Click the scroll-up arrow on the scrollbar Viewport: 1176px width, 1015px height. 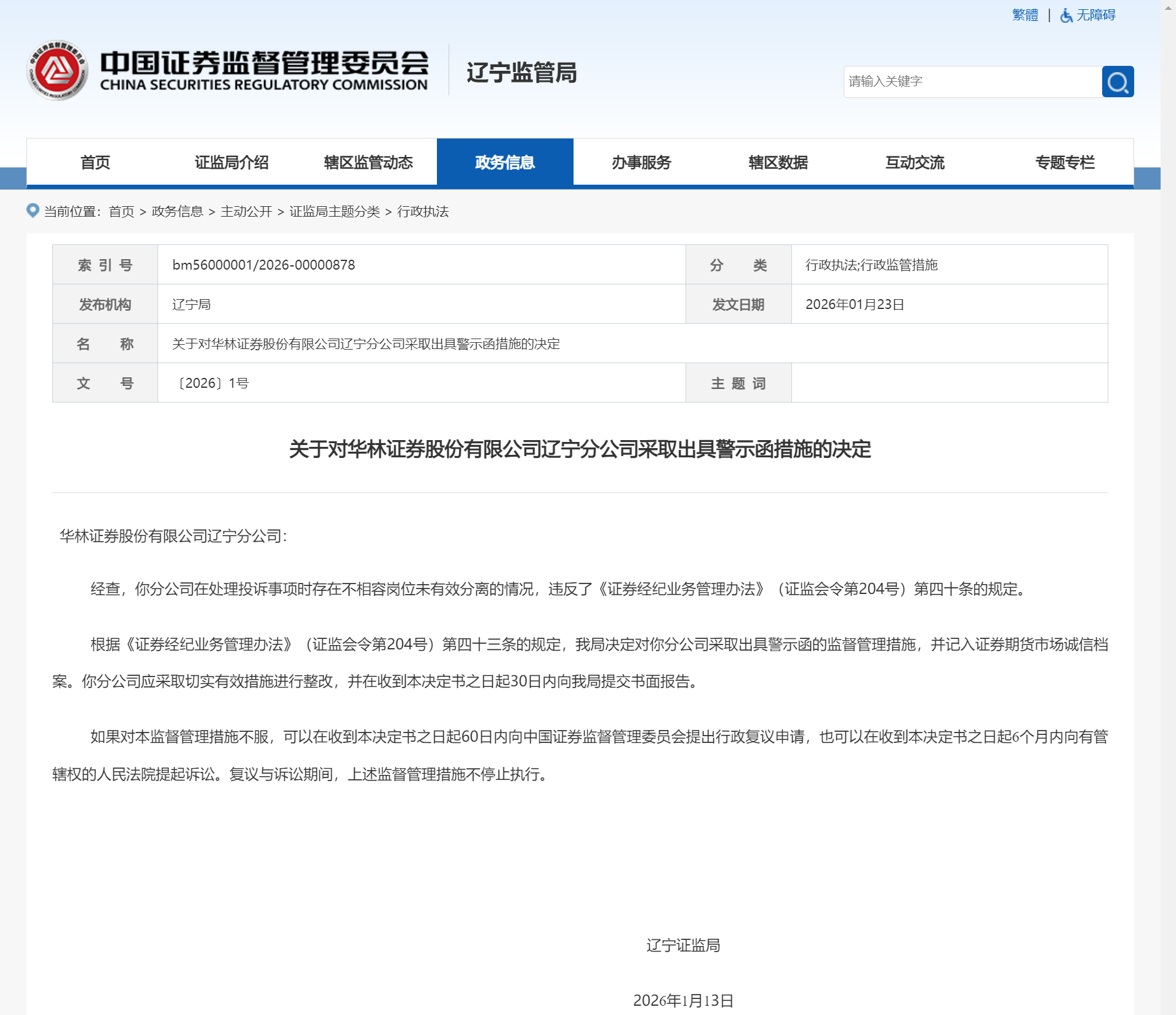1168,7
